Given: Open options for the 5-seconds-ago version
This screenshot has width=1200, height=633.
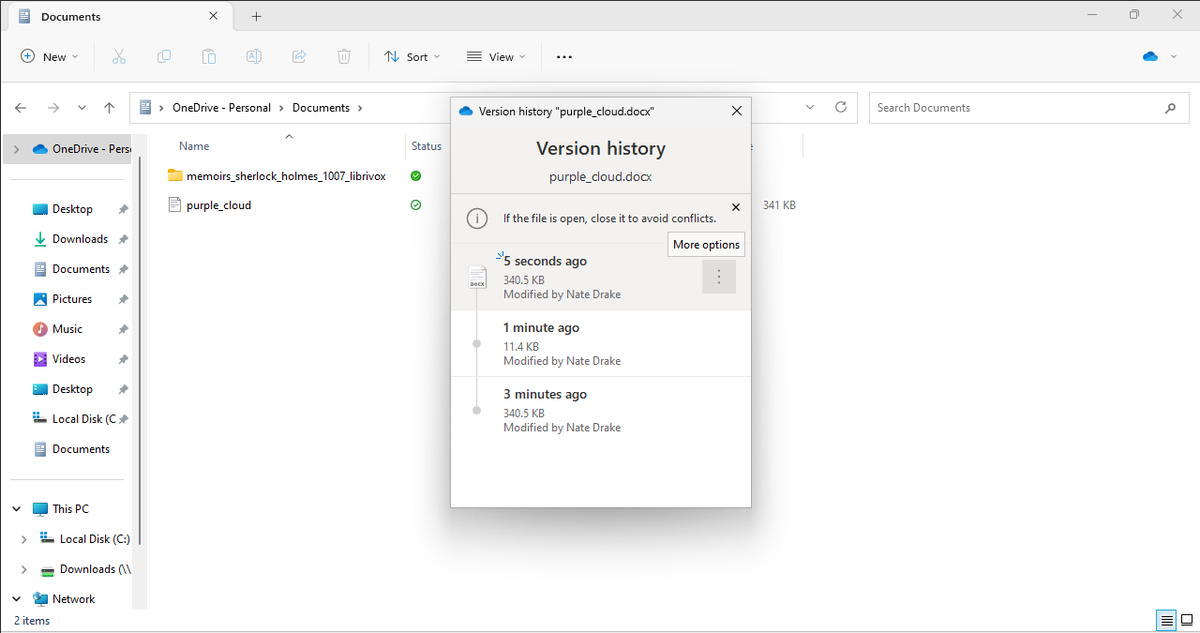Looking at the screenshot, I should pos(719,277).
